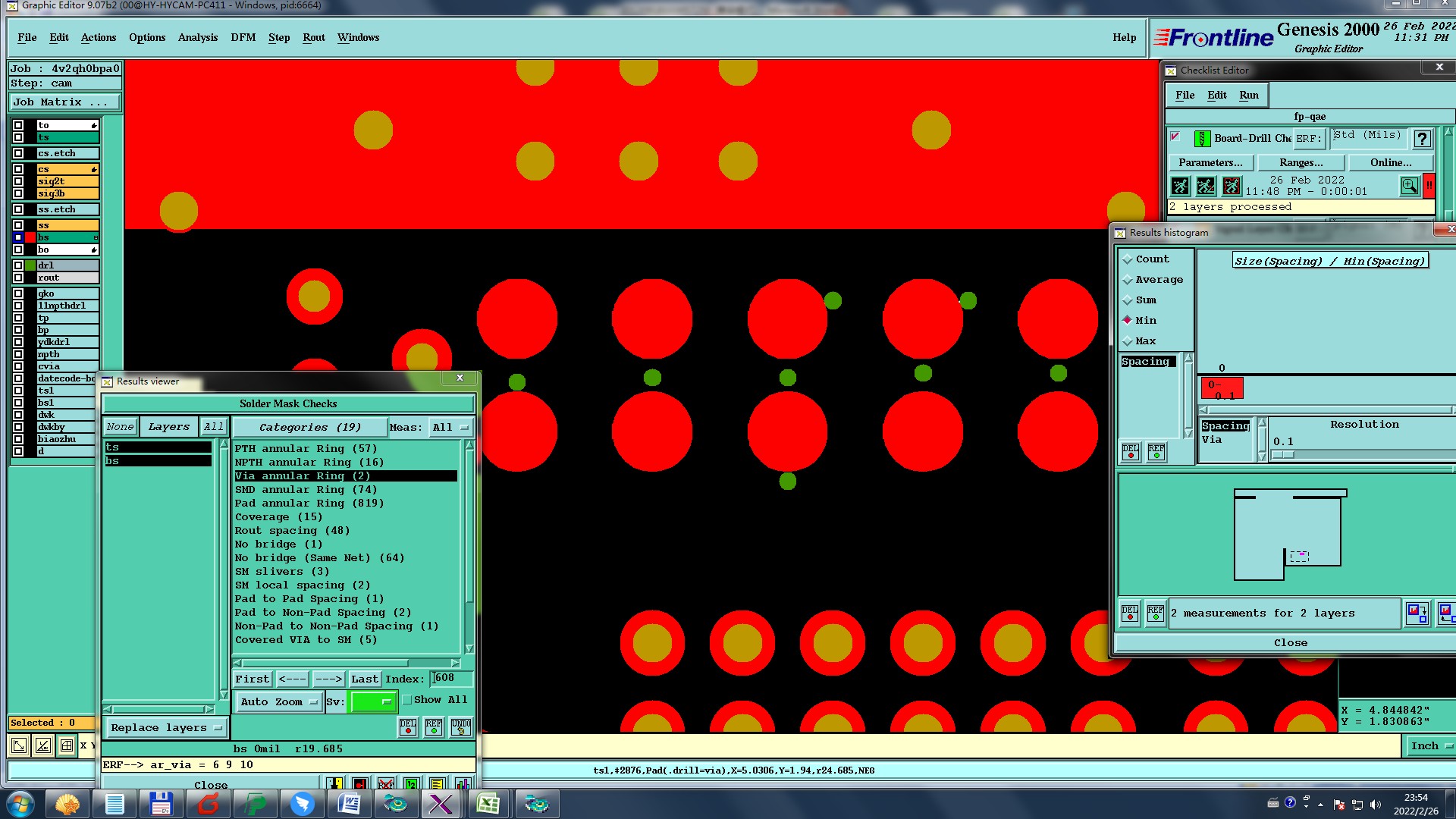
Task: Click the first run-checklist running man icon
Action: tap(1181, 186)
